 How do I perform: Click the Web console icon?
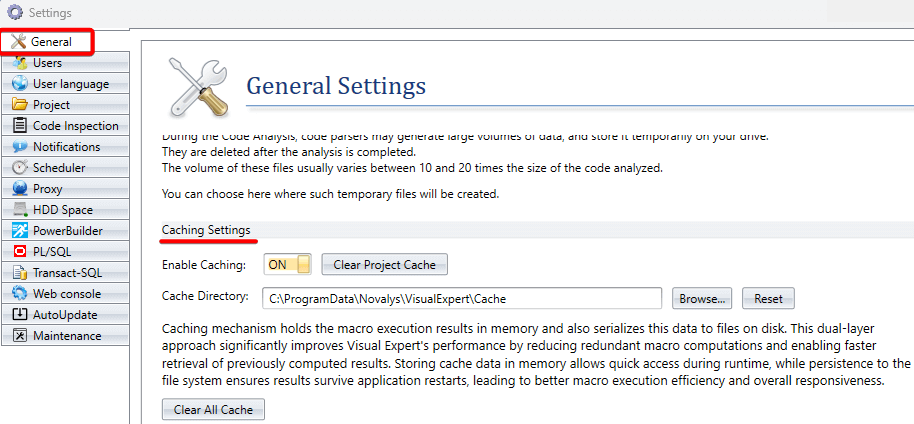20,293
